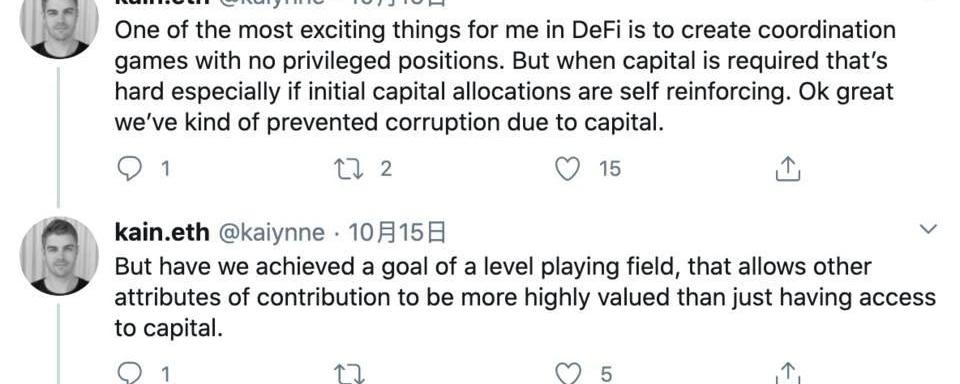
Task: Open the tweet starting "One of the most exciting"
Action: [x=505, y=77]
